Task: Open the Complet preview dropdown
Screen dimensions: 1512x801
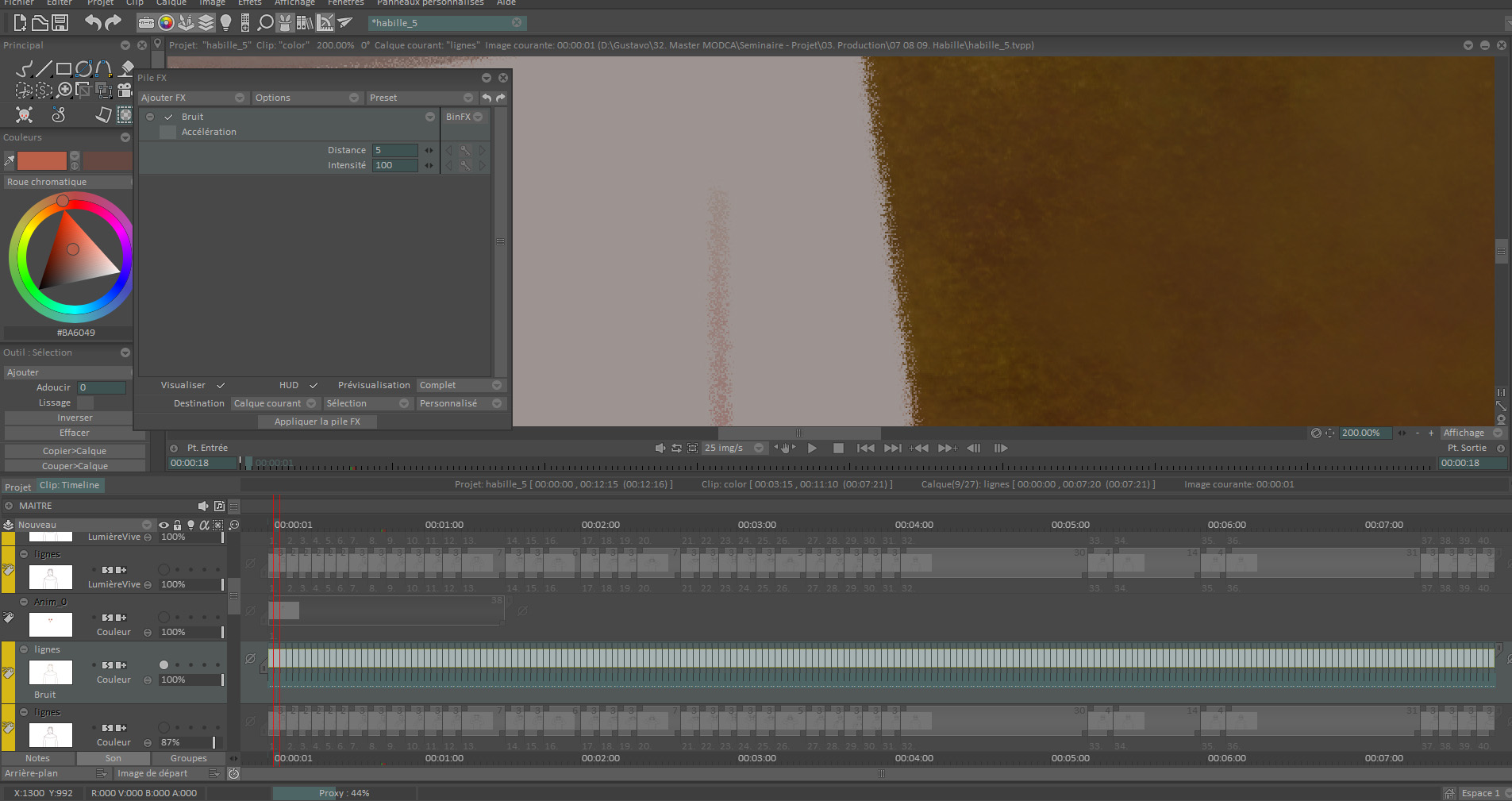Action: [460, 385]
